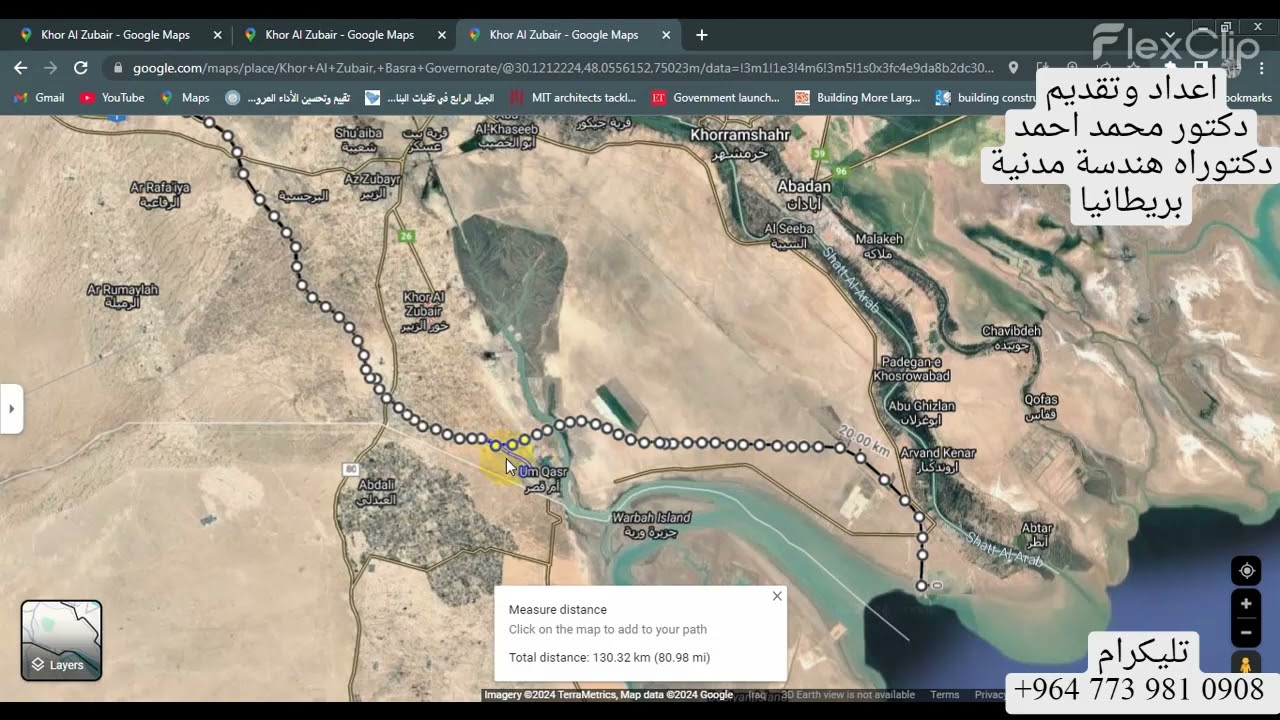Click the Qofas place label
The image size is (1280, 720).
[1041, 406]
